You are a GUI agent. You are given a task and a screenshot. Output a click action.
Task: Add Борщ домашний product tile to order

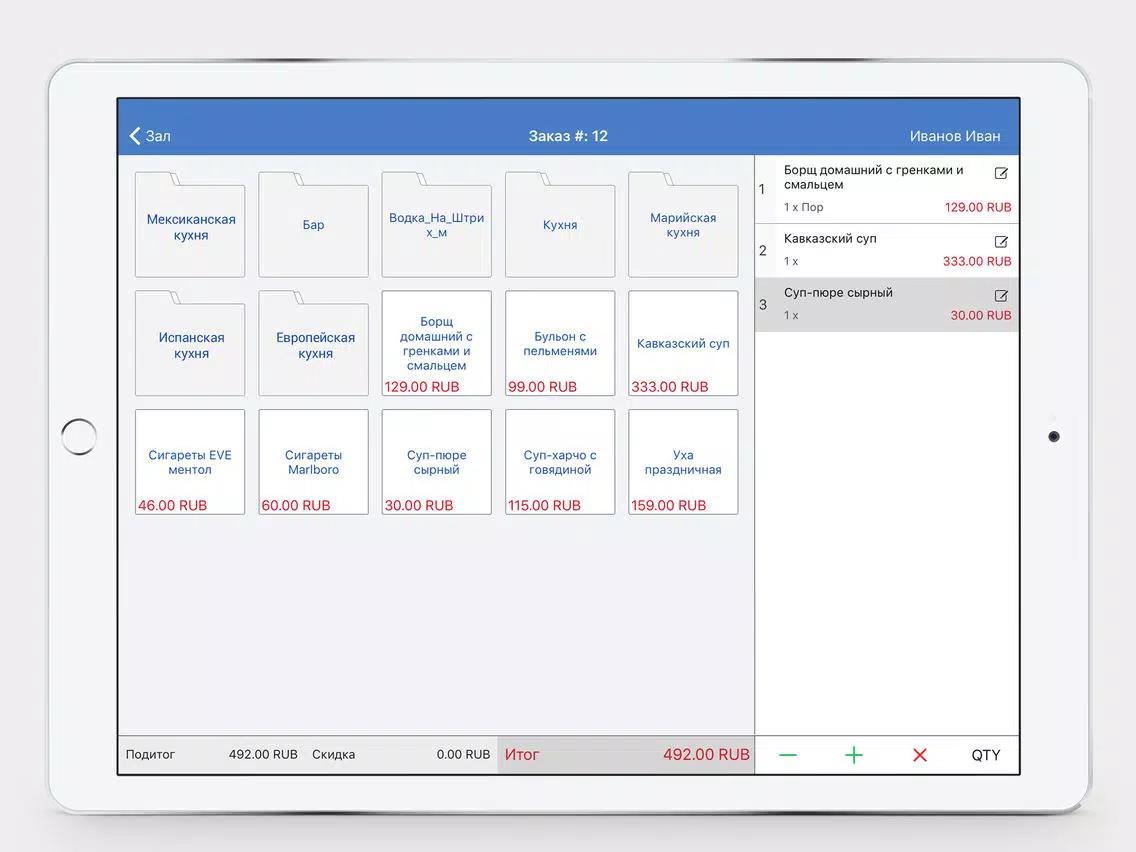(x=437, y=343)
